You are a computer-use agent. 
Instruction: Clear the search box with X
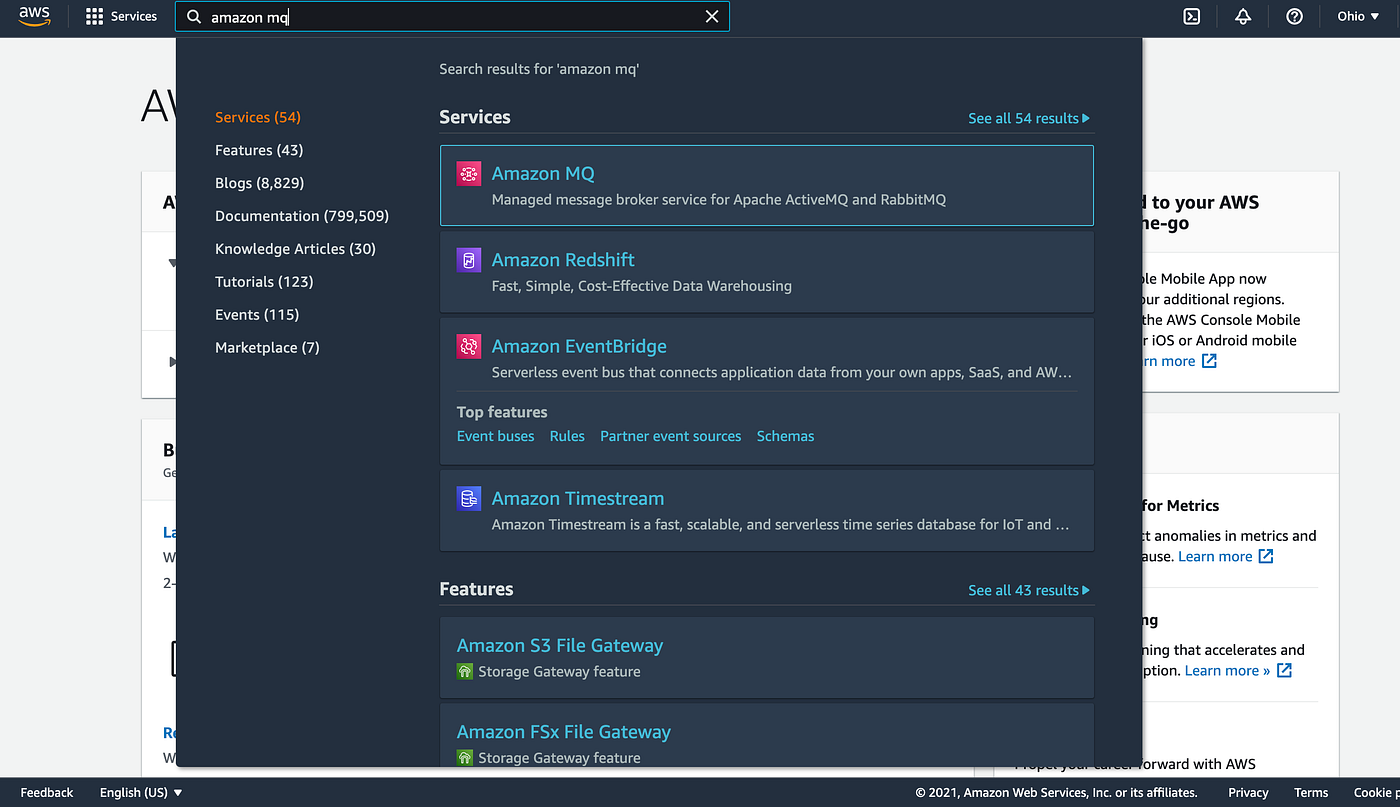point(712,17)
